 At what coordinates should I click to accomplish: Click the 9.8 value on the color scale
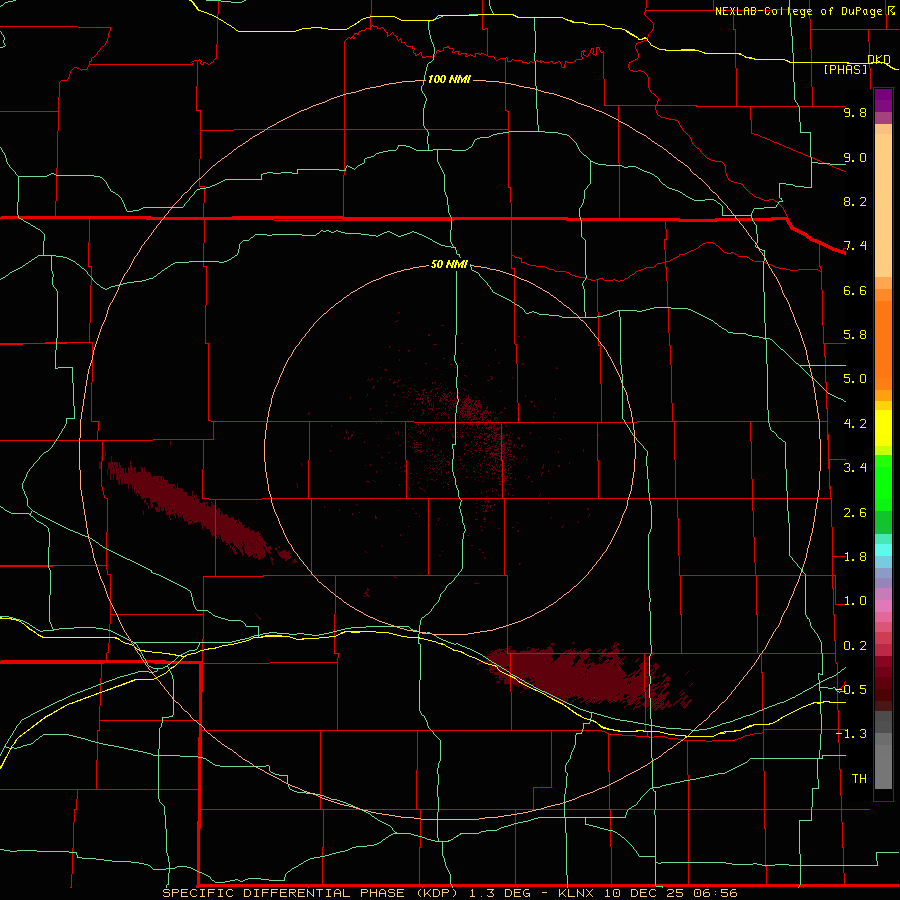tap(855, 112)
